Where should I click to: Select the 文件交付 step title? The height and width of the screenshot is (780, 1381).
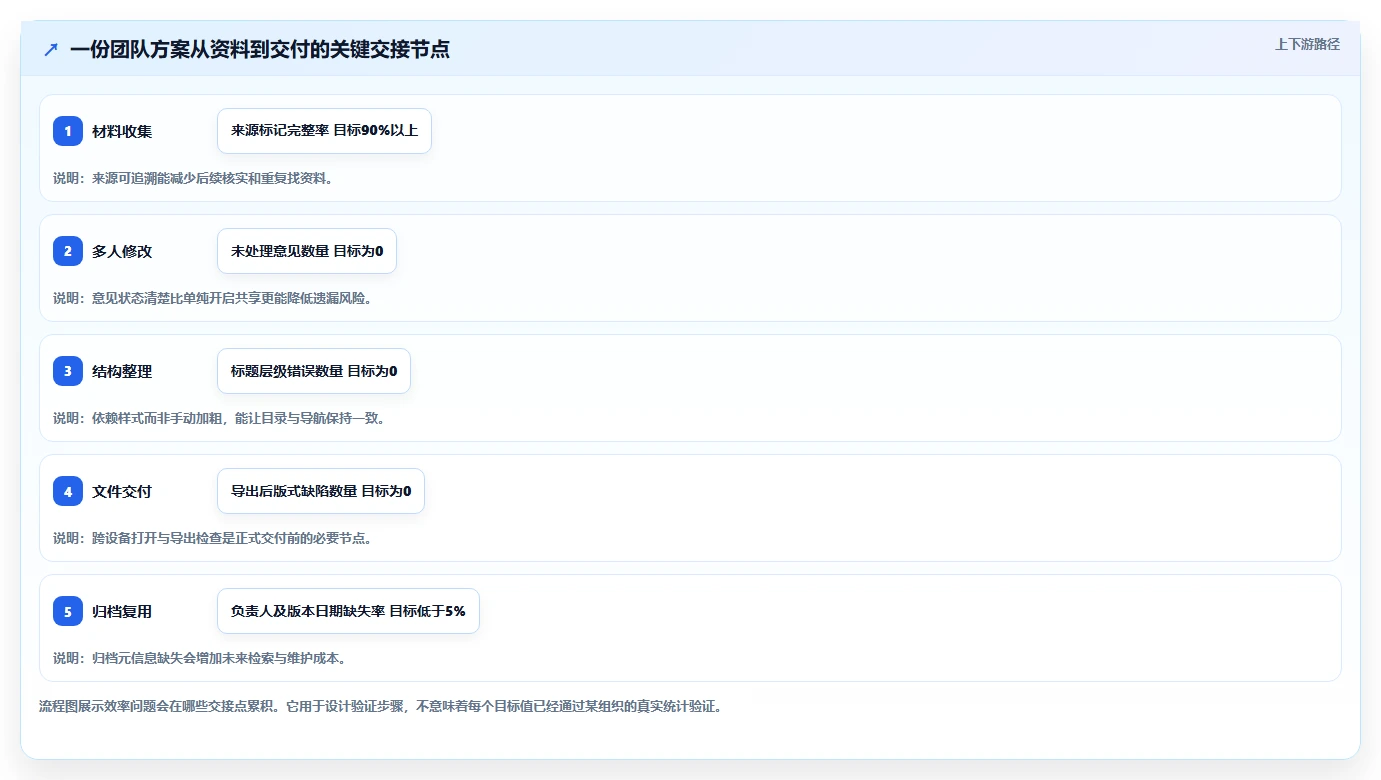tap(122, 491)
